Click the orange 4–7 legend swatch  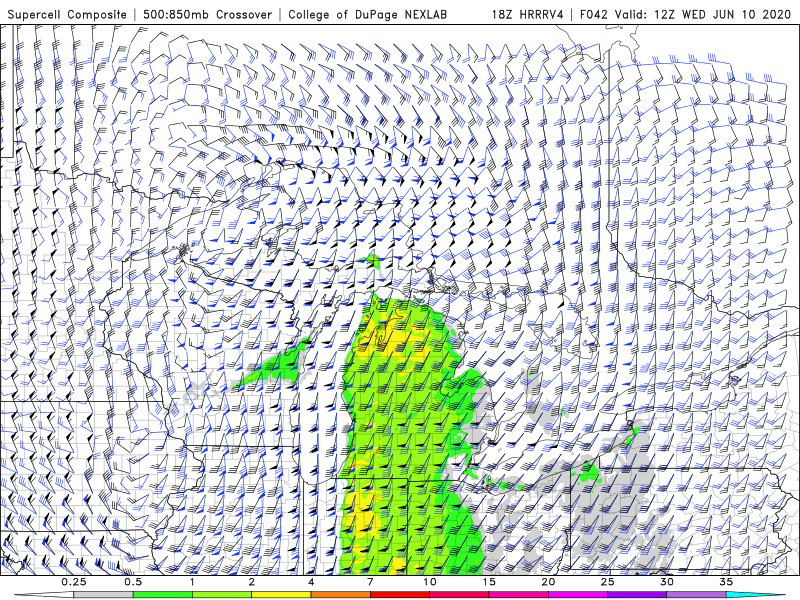coord(340,595)
